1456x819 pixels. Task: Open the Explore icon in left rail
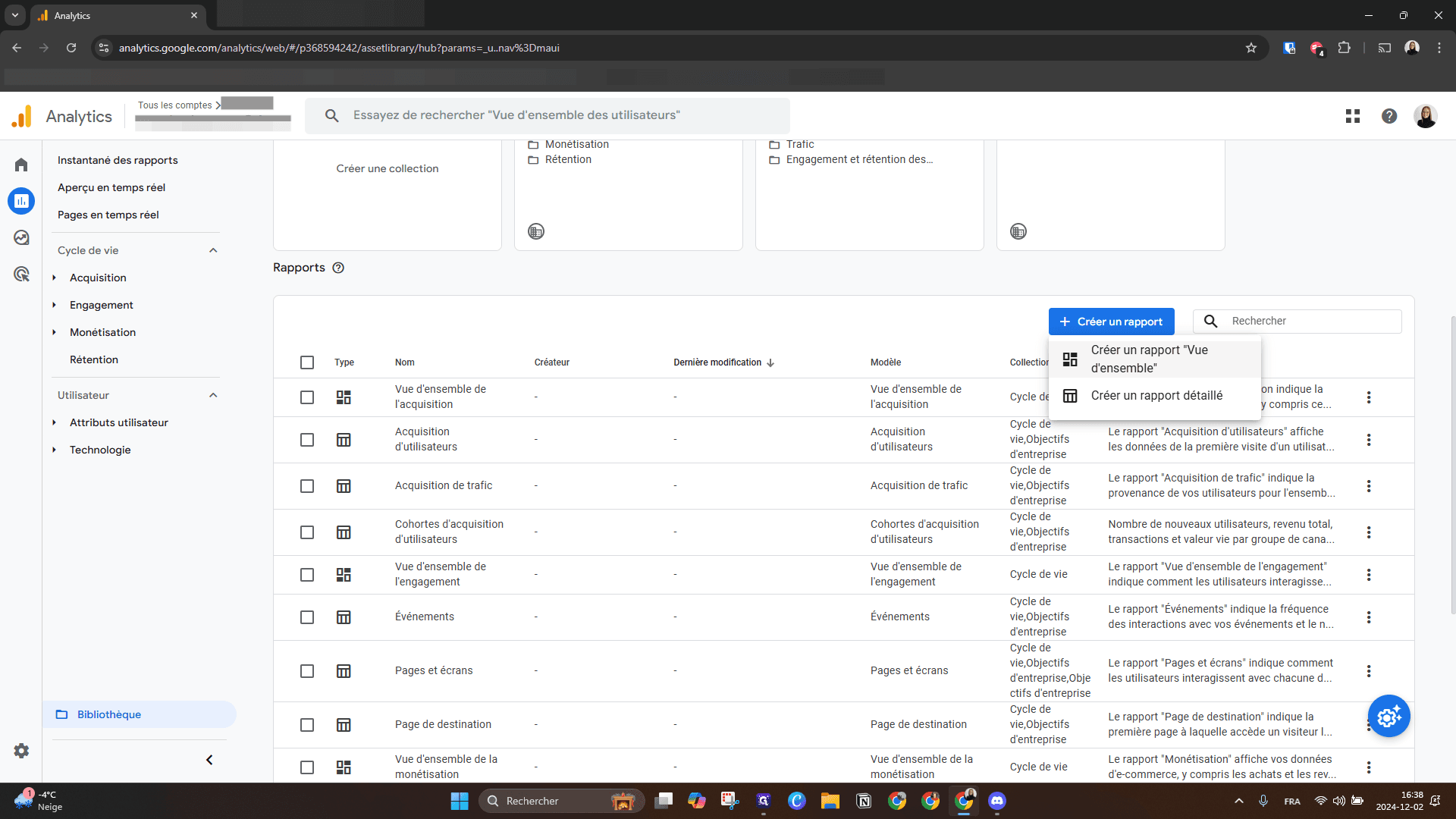[x=21, y=237]
